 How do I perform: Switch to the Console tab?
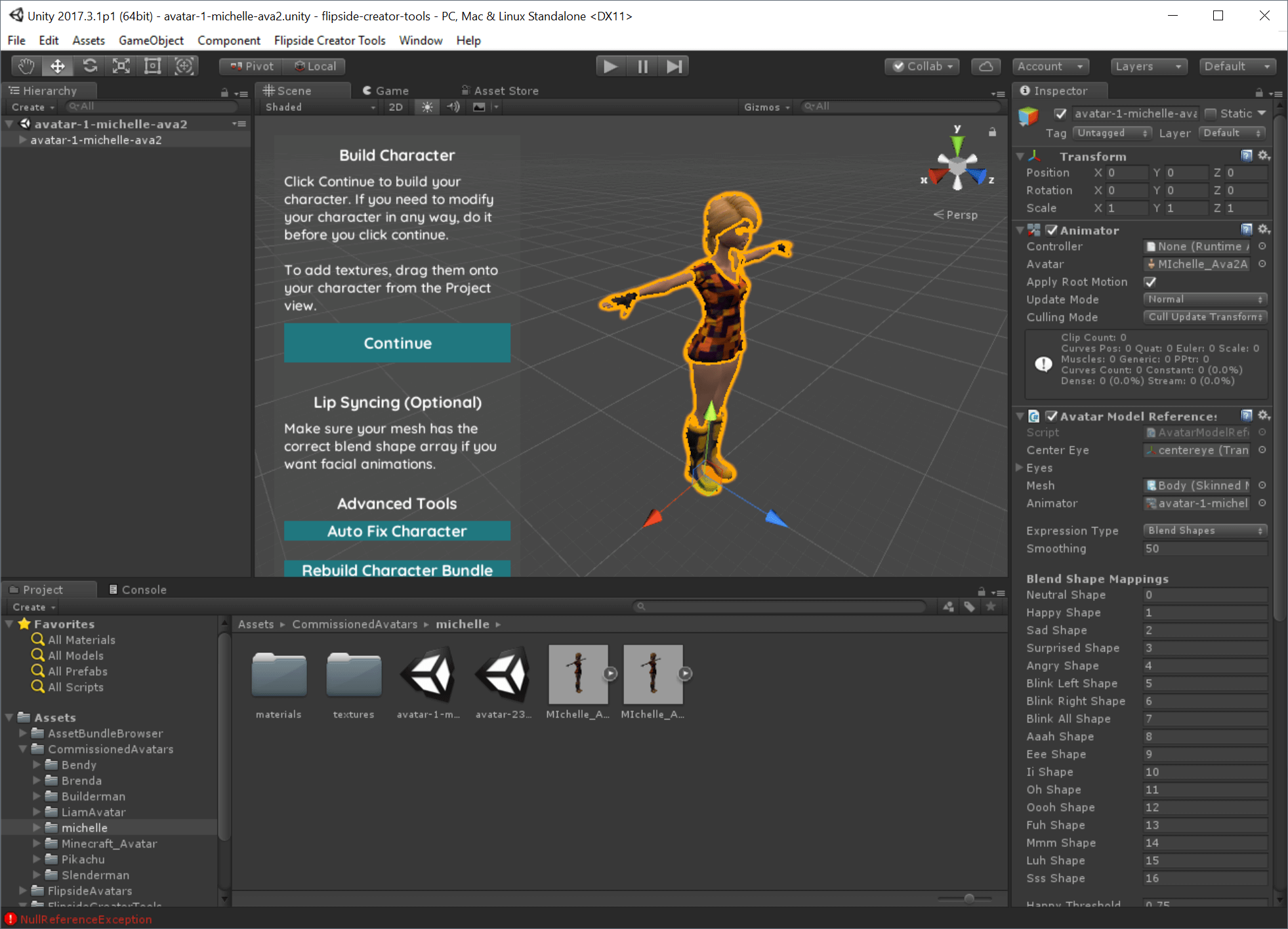pos(137,589)
